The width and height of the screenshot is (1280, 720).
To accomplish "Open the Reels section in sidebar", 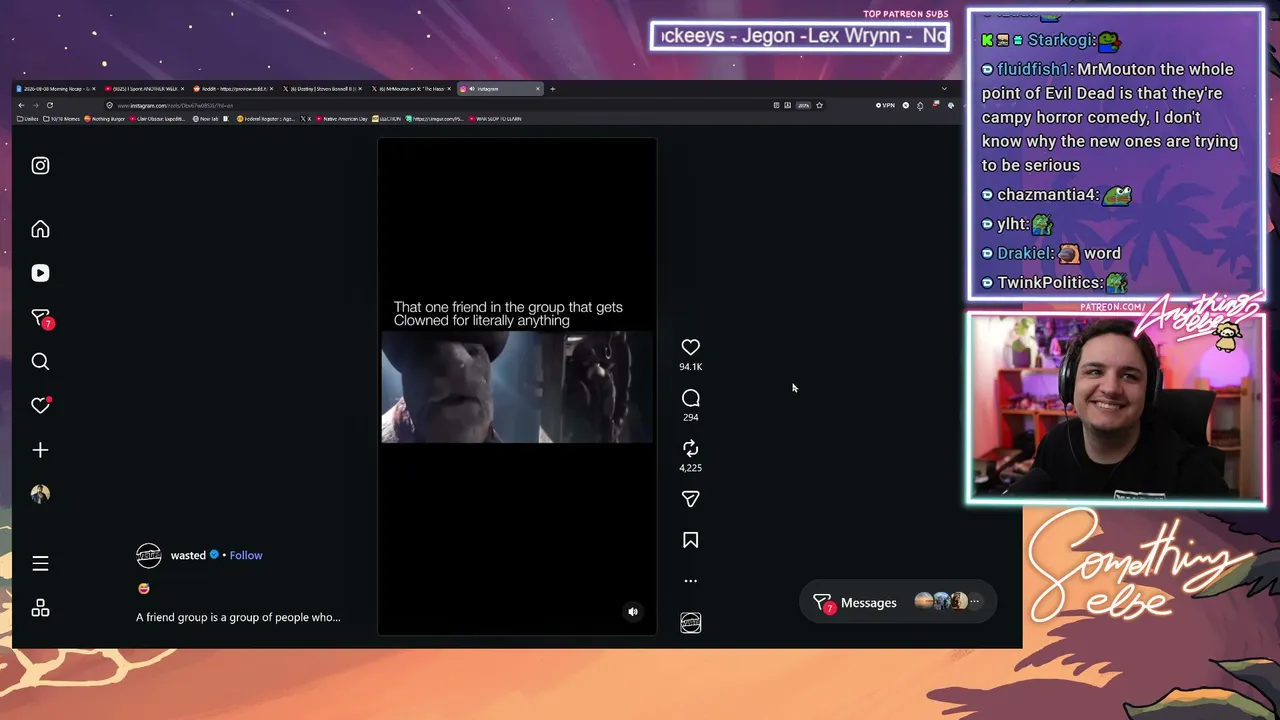I will point(40,273).
